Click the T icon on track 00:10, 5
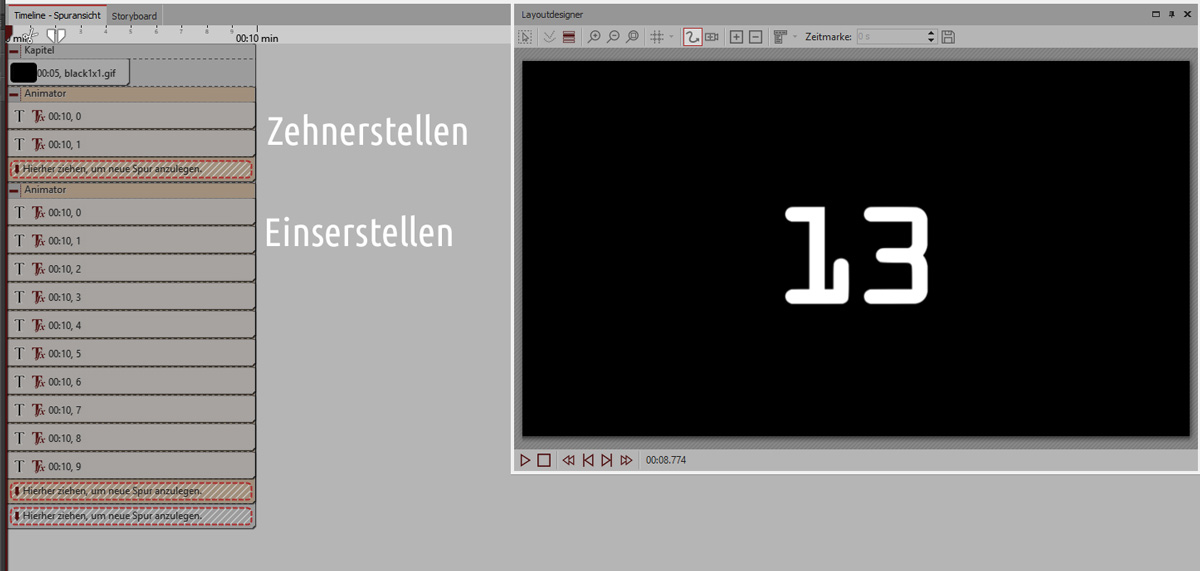 pyautogui.click(x=20, y=353)
